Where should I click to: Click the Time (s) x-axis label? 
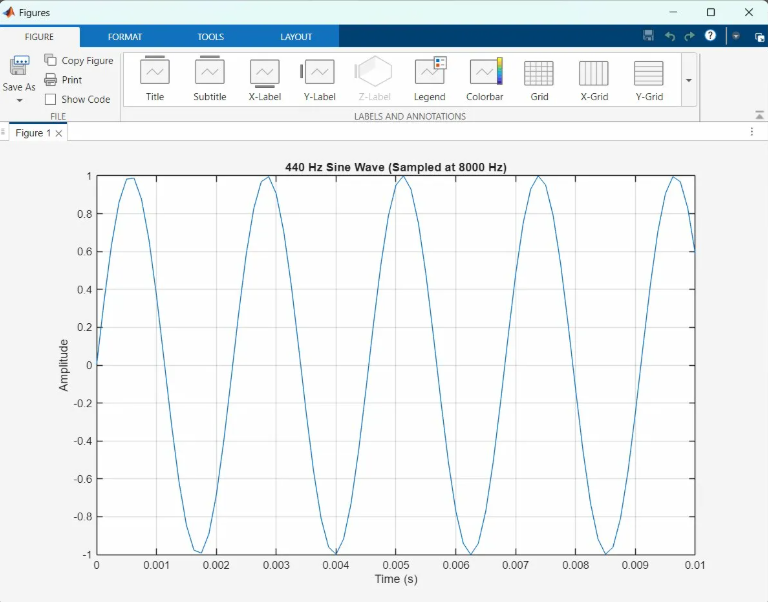pyautogui.click(x=396, y=579)
